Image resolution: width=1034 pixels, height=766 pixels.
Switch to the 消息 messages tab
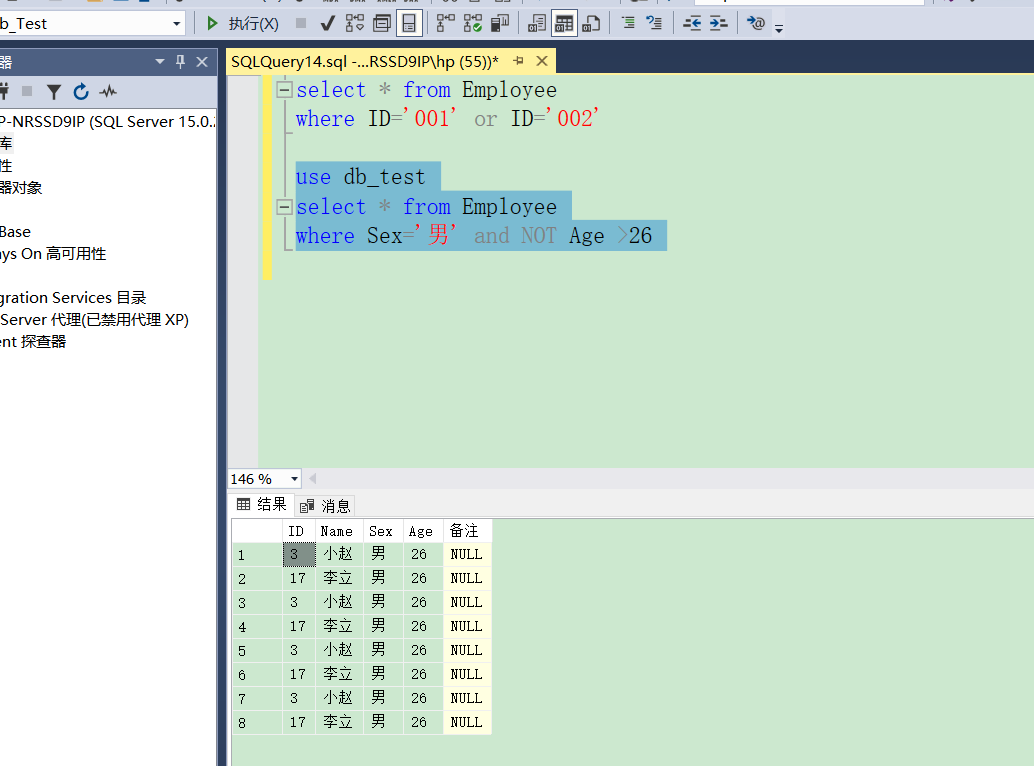tap(325, 506)
